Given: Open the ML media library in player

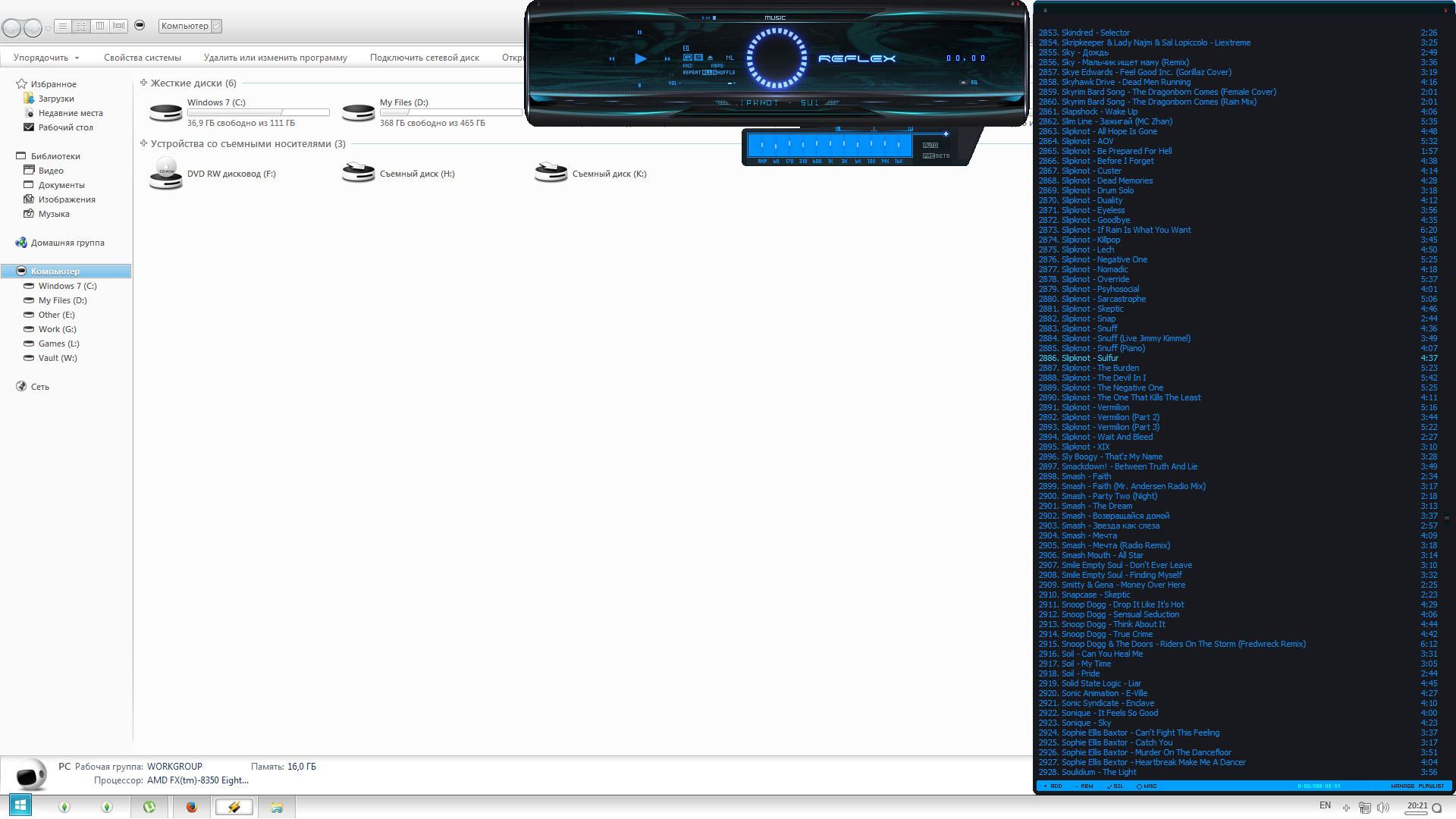Looking at the screenshot, I should point(730,58).
